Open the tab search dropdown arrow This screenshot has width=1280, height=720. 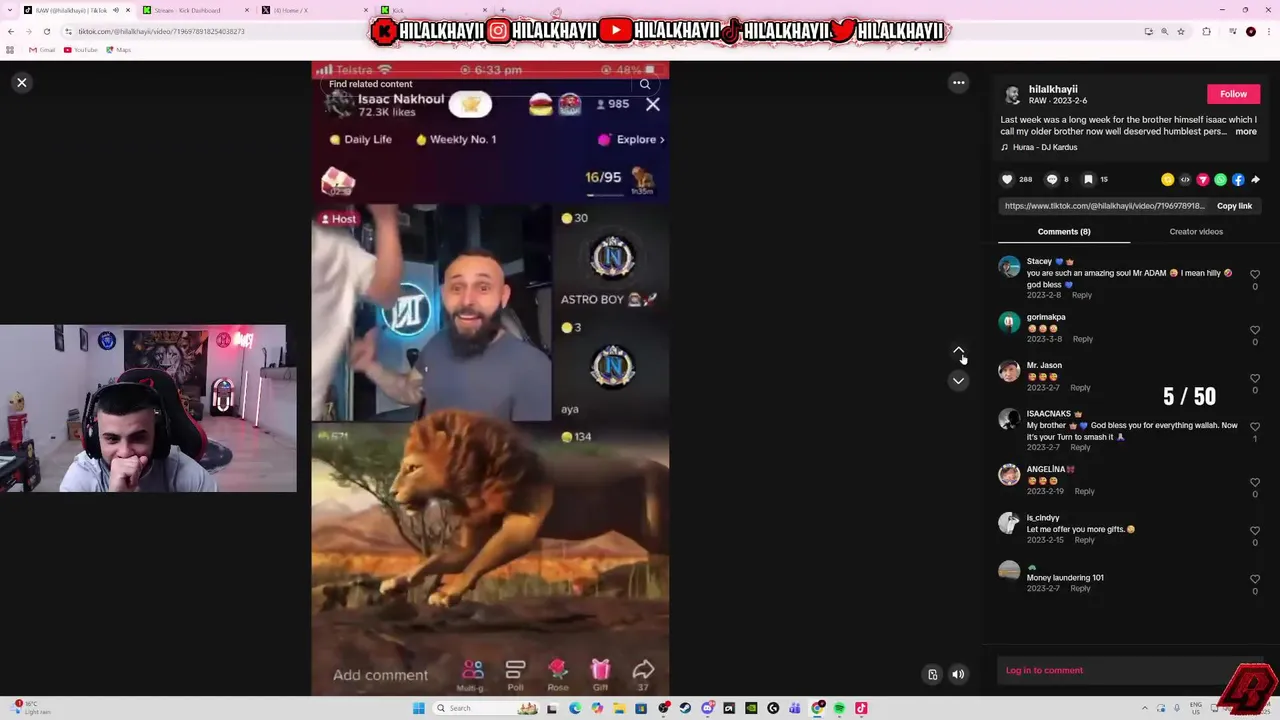point(9,10)
